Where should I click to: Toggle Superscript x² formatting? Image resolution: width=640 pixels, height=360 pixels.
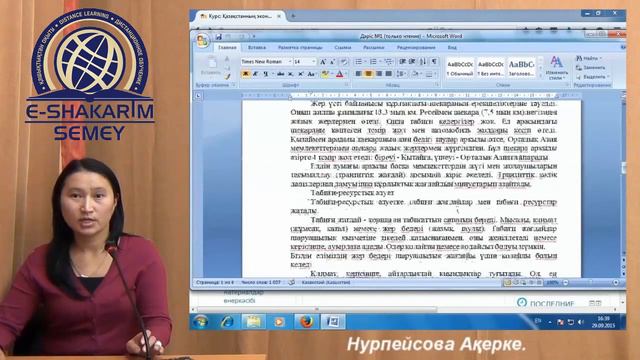pos(300,74)
